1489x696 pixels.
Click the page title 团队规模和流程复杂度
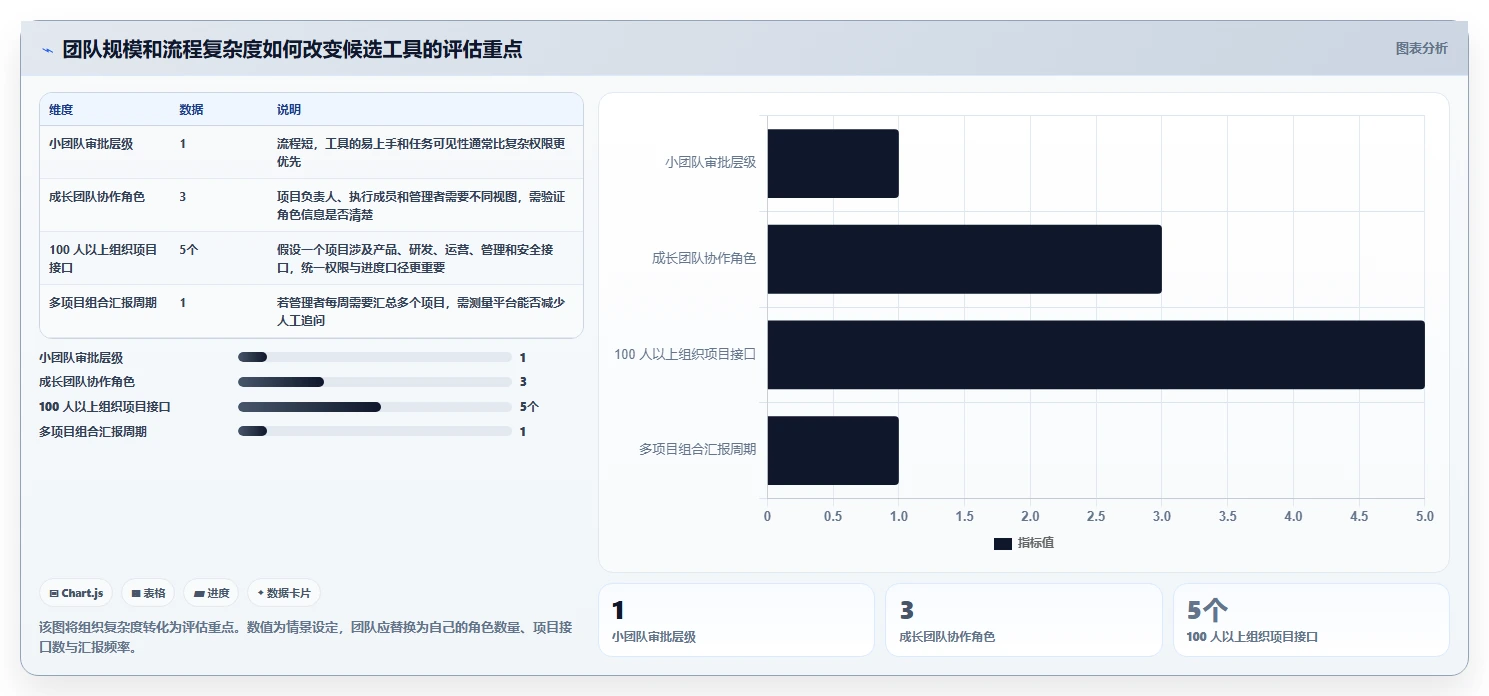pyautogui.click(x=292, y=50)
